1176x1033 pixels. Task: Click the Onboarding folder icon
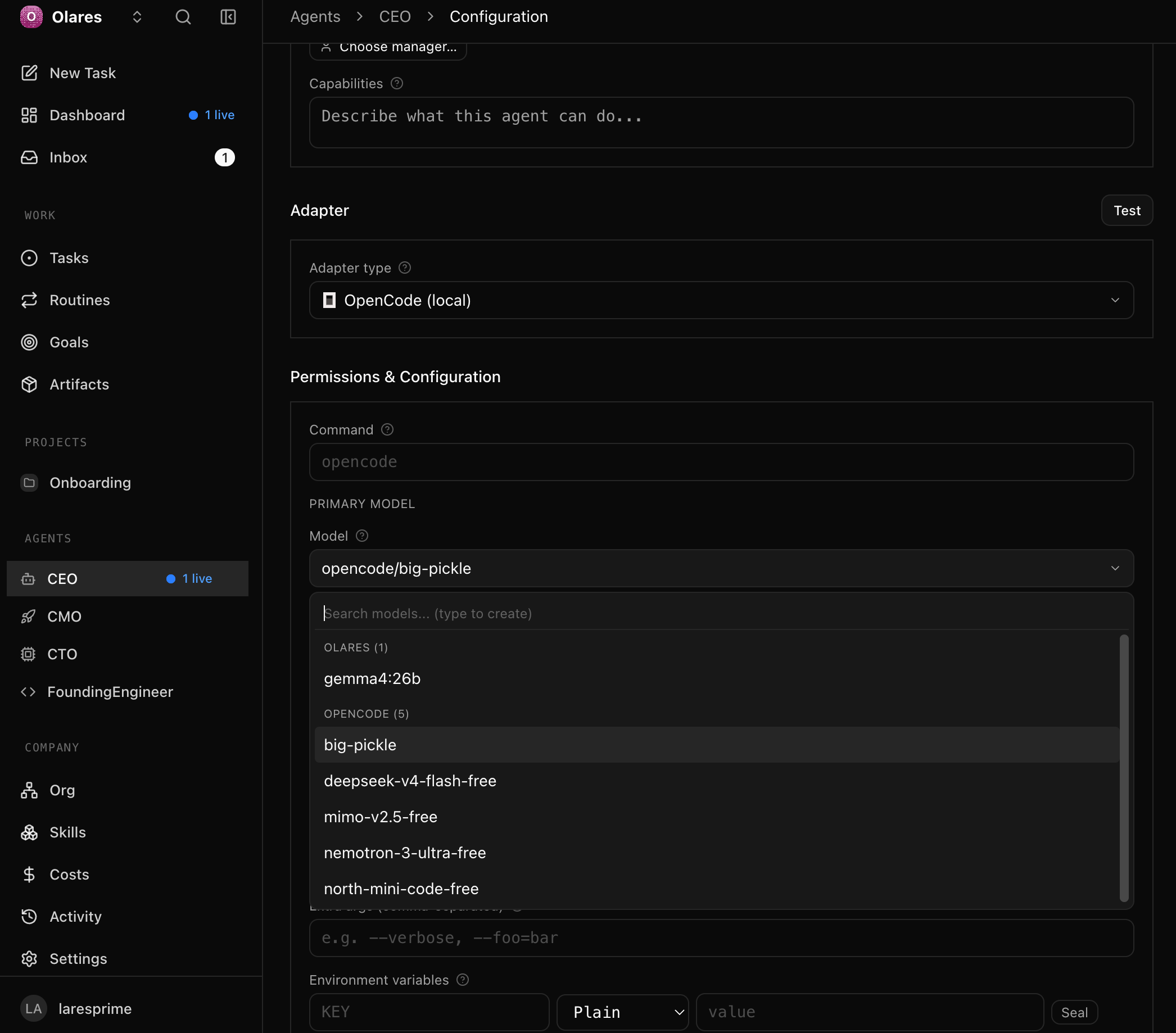[29, 483]
